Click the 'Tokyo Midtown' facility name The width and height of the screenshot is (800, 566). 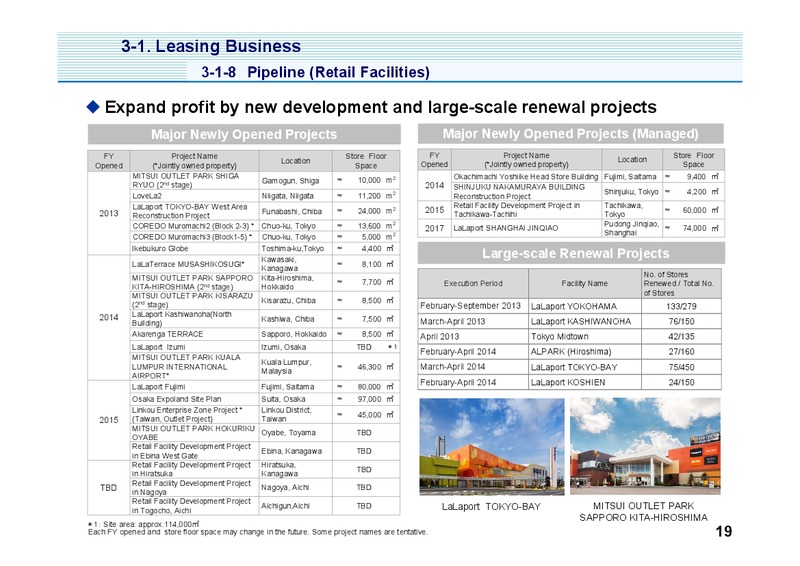click(x=560, y=336)
